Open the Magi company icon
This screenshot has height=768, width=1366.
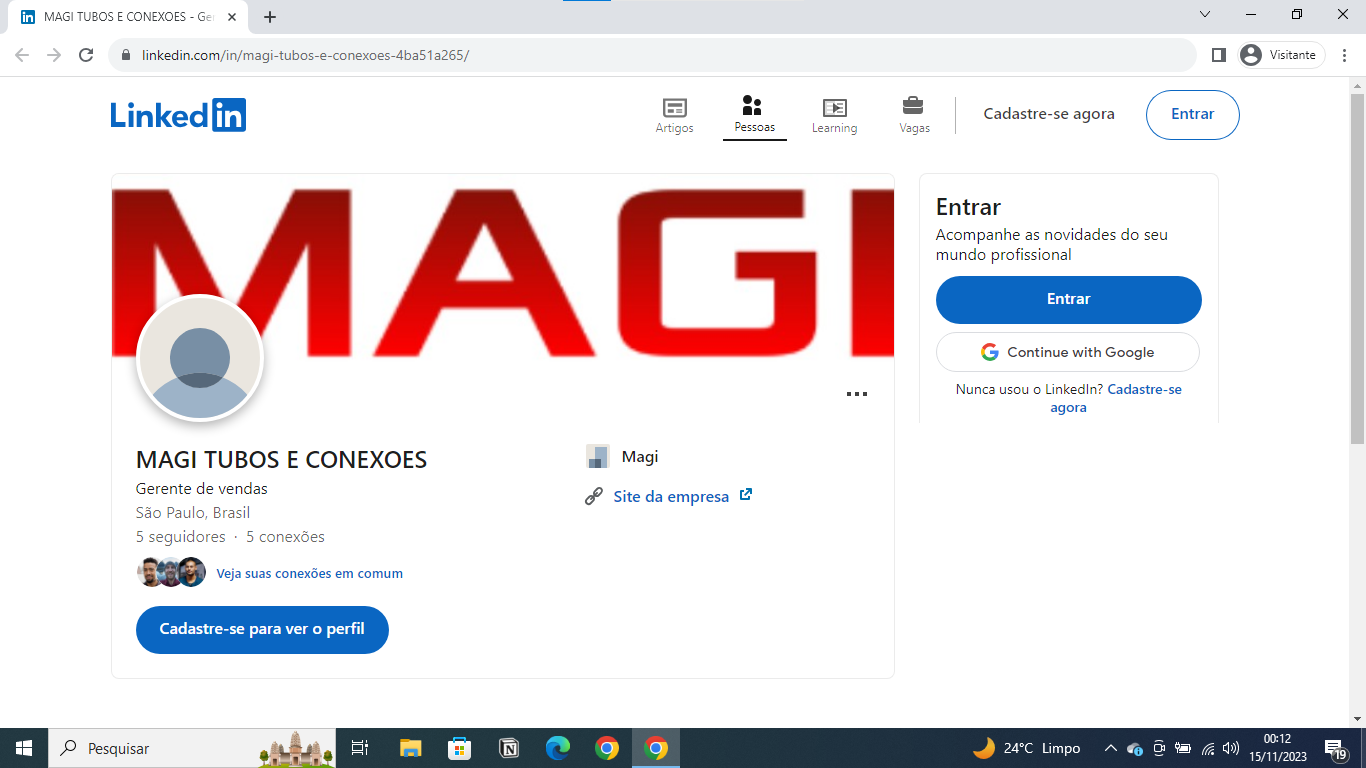click(x=597, y=456)
